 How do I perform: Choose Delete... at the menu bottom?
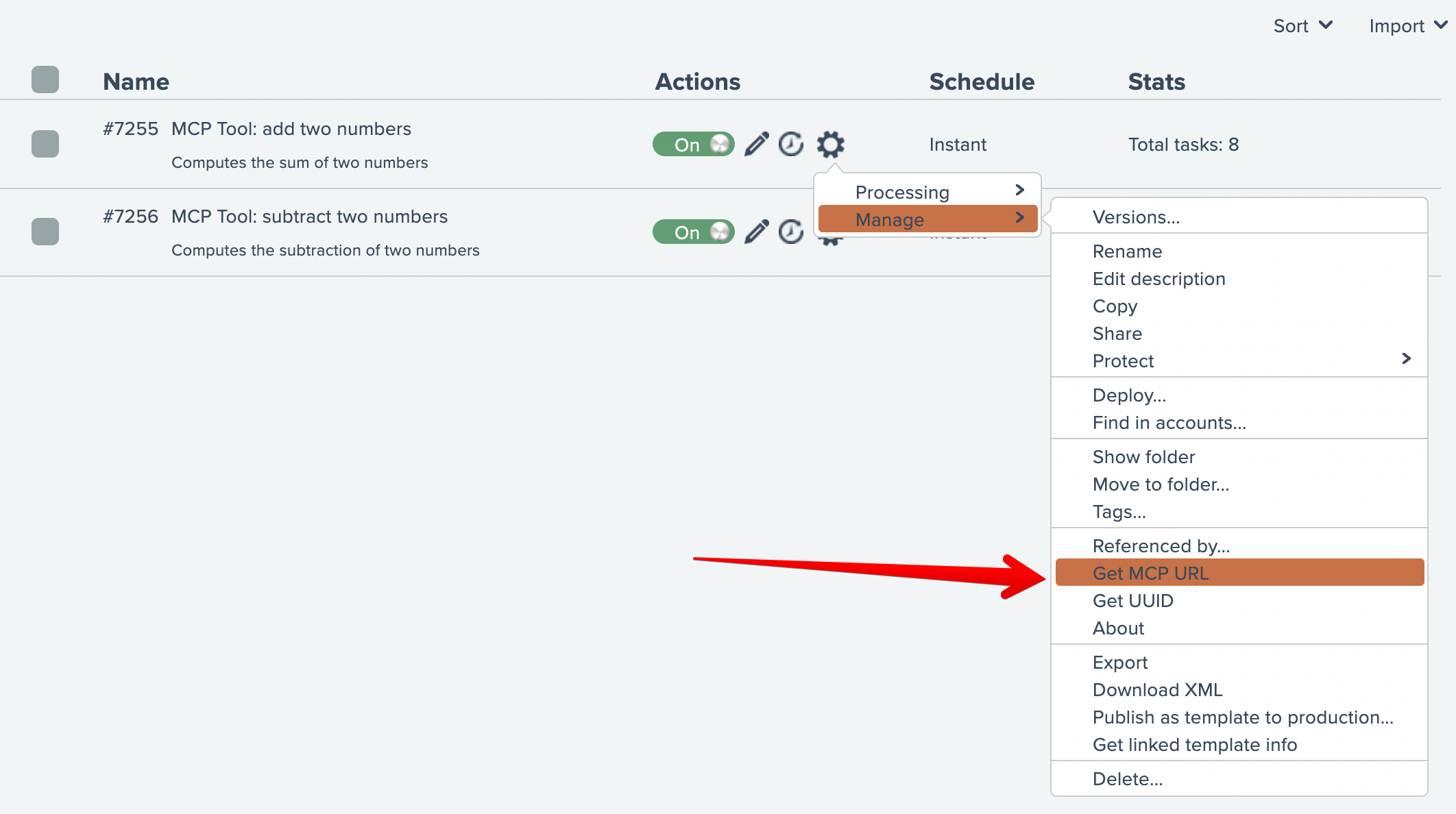(1127, 779)
